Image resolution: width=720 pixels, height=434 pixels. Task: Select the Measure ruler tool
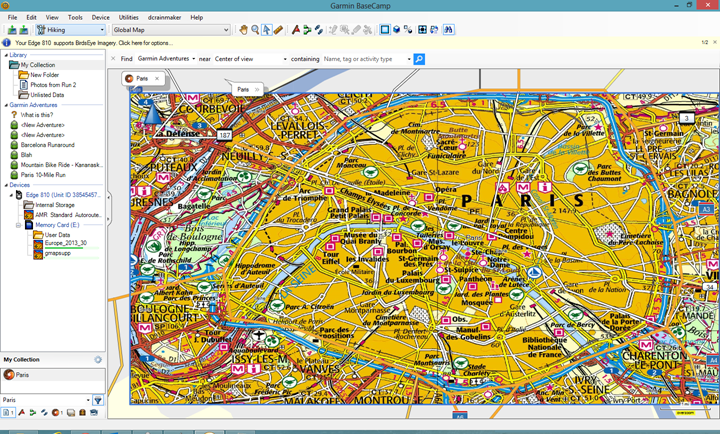(x=278, y=30)
